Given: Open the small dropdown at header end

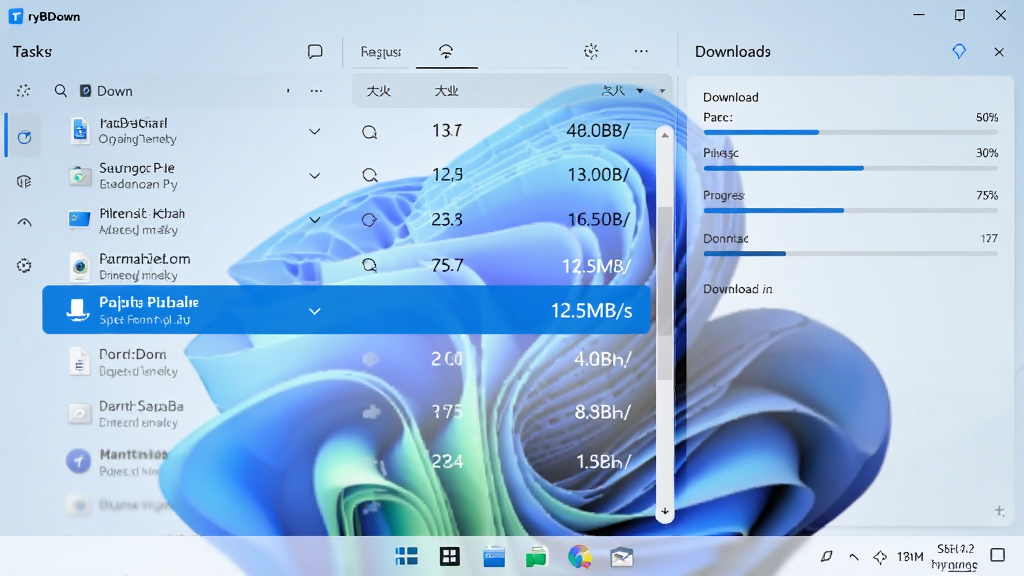Looking at the screenshot, I should 662,91.
